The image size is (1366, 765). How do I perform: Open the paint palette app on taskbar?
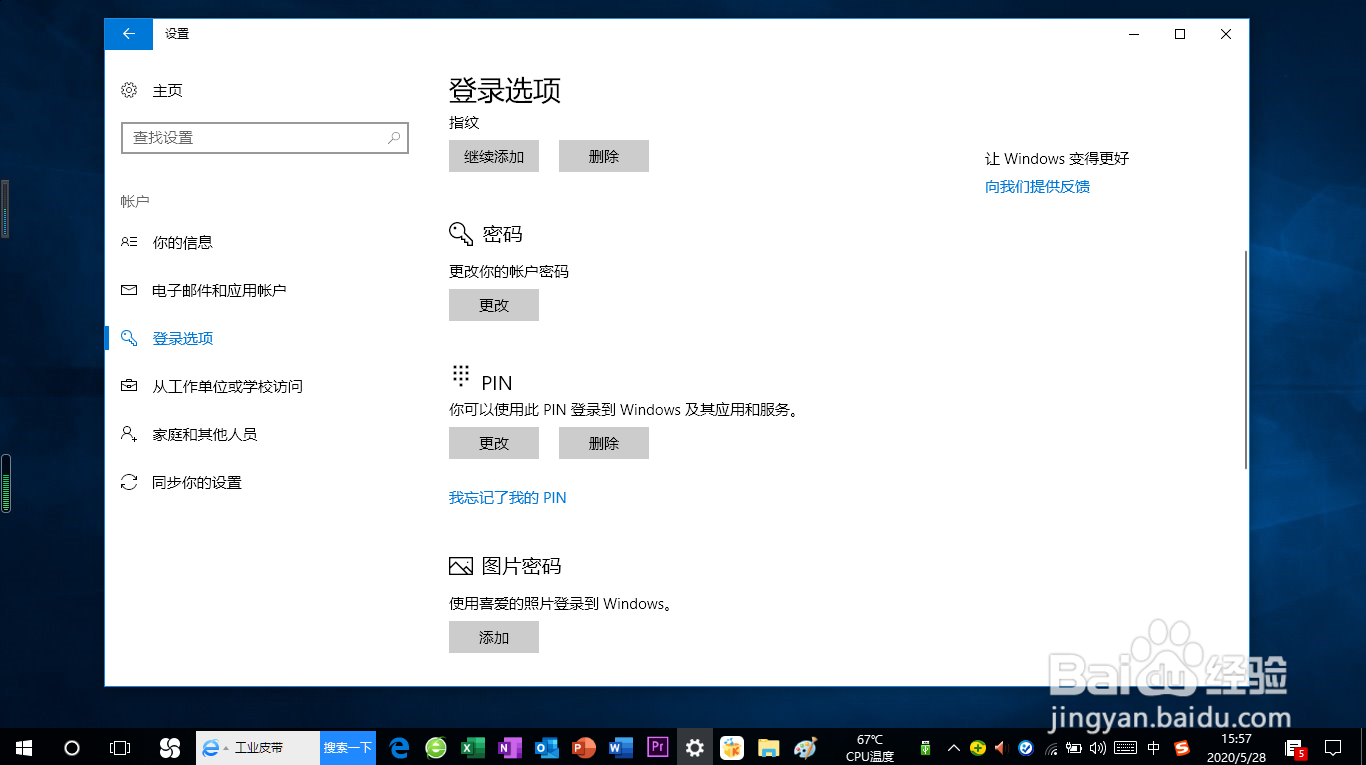[x=805, y=747]
